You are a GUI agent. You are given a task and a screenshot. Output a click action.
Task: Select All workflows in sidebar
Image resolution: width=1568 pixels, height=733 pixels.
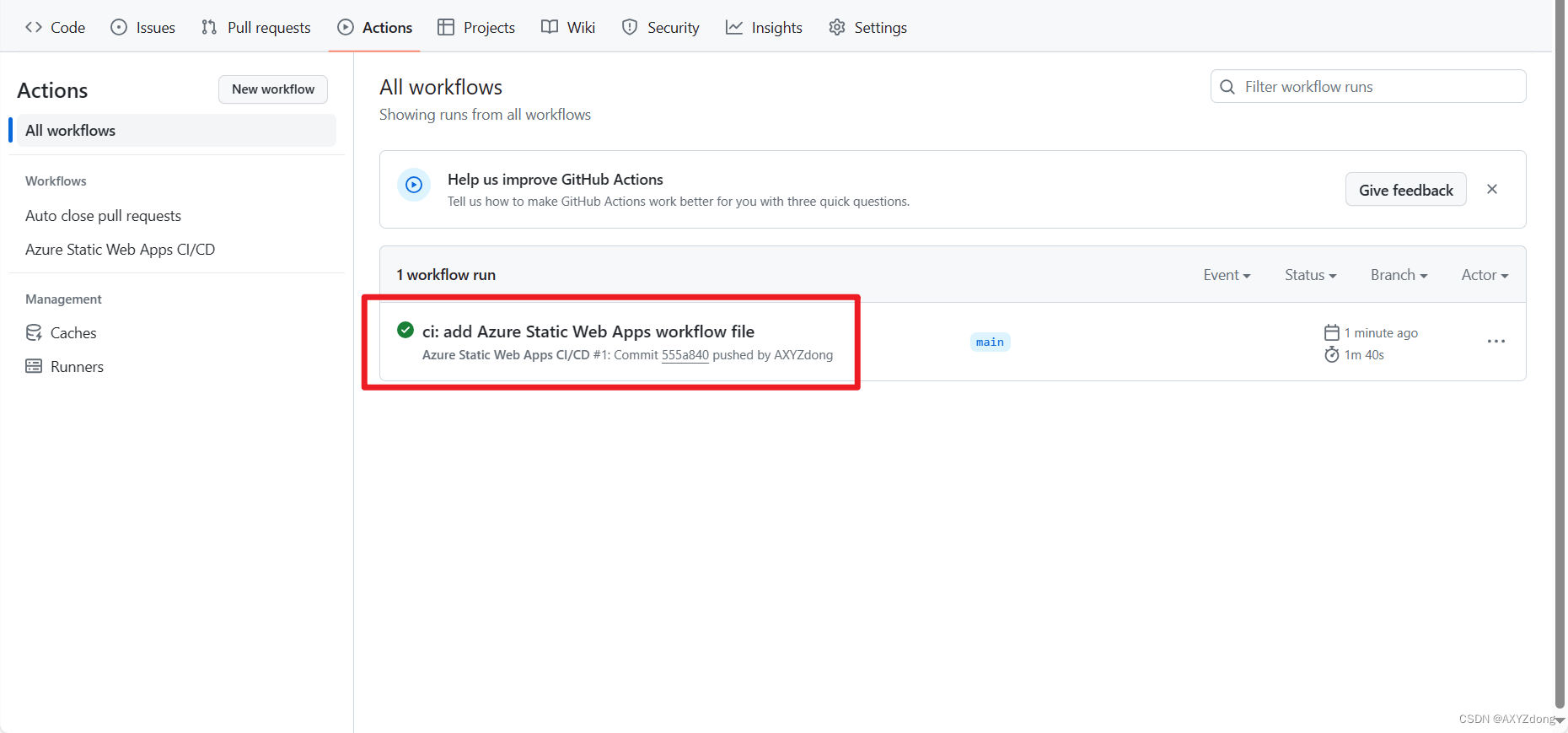(x=176, y=131)
